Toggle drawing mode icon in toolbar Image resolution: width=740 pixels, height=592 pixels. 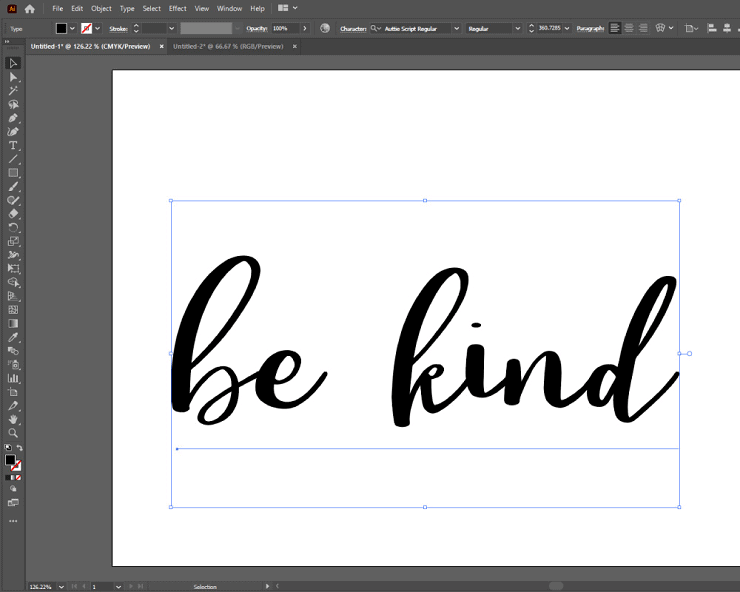click(x=13, y=489)
